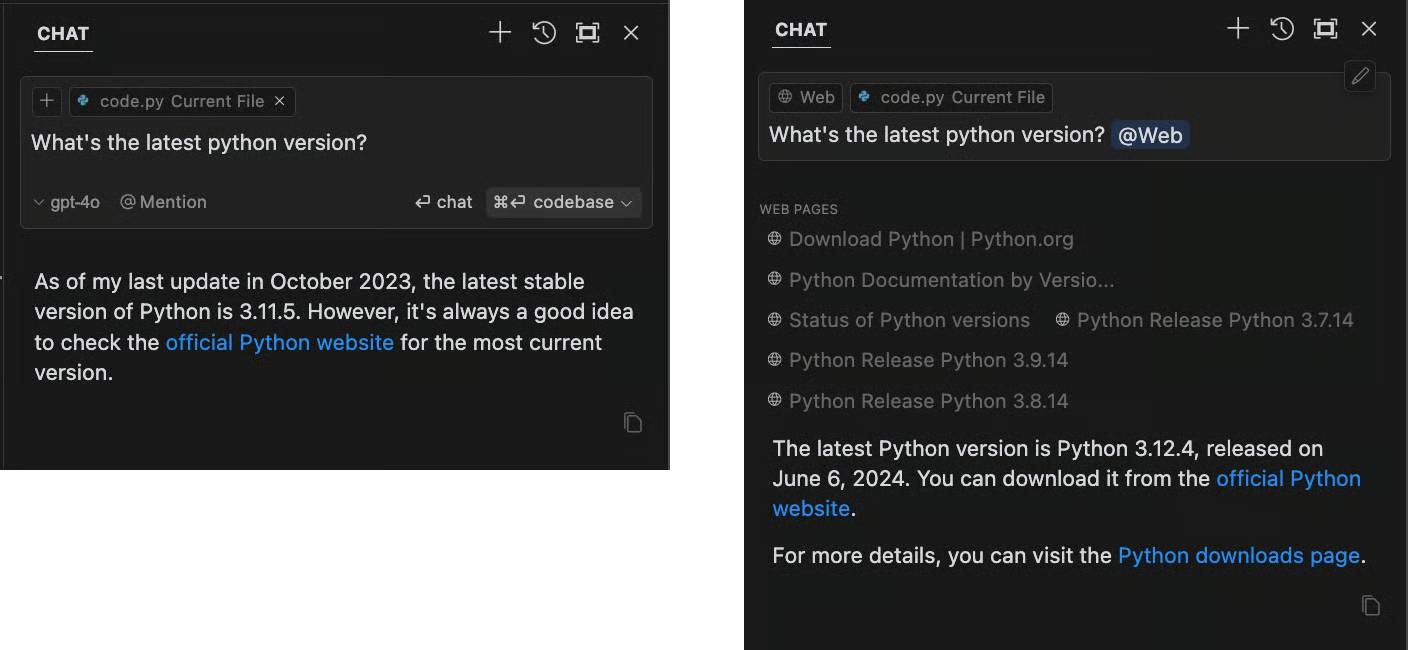1408x650 pixels.
Task: Submit the message with the chat button
Action: tap(443, 202)
